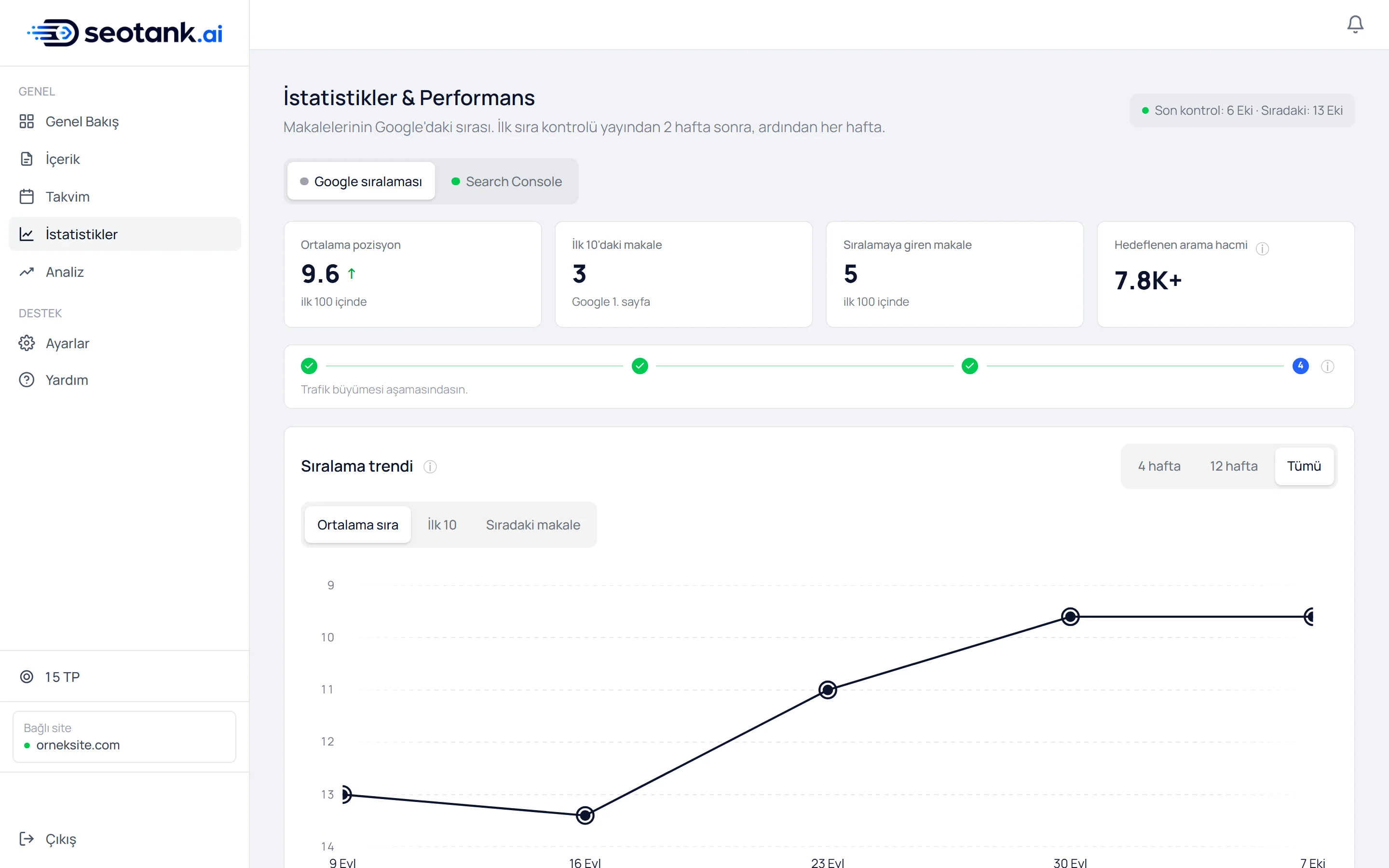
Task: Click the blue step 4 marker
Action: coord(1301,366)
